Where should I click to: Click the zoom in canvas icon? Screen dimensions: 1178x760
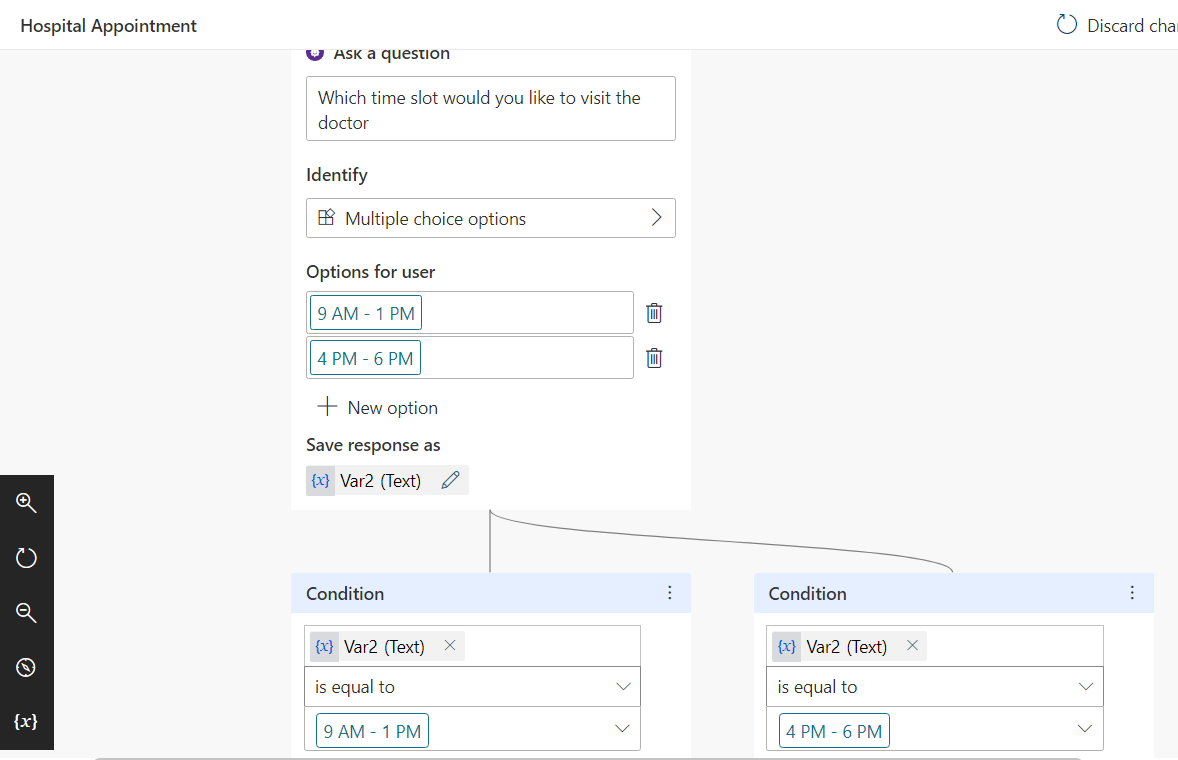[26, 502]
